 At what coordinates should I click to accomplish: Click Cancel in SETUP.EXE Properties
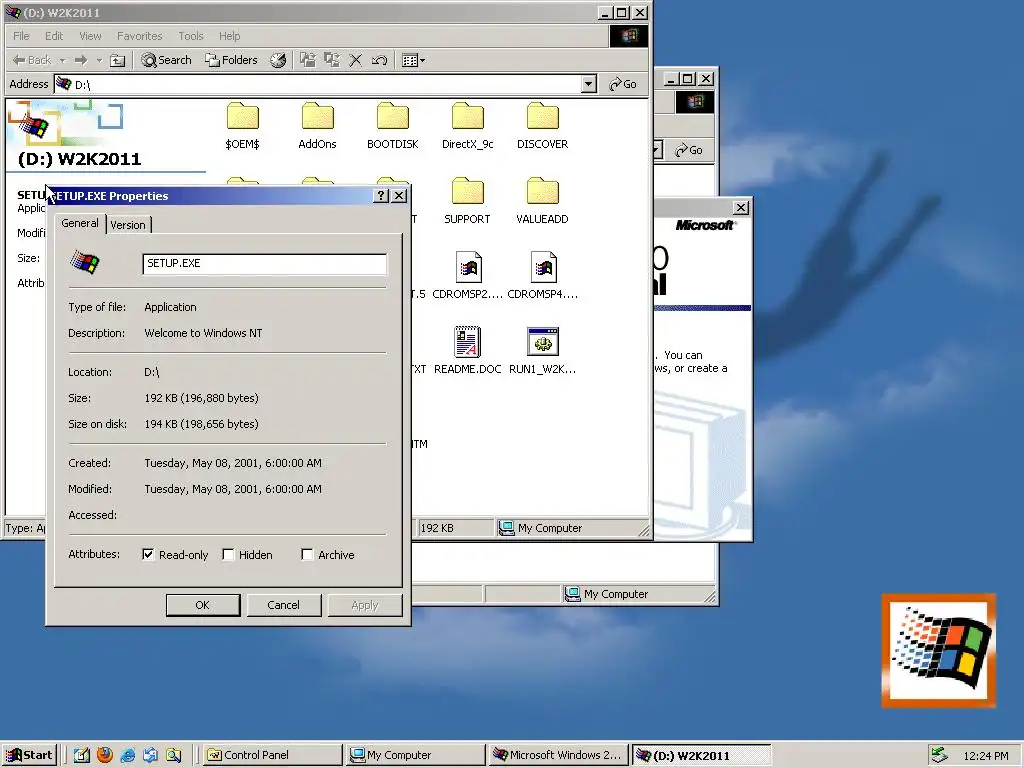(x=283, y=605)
